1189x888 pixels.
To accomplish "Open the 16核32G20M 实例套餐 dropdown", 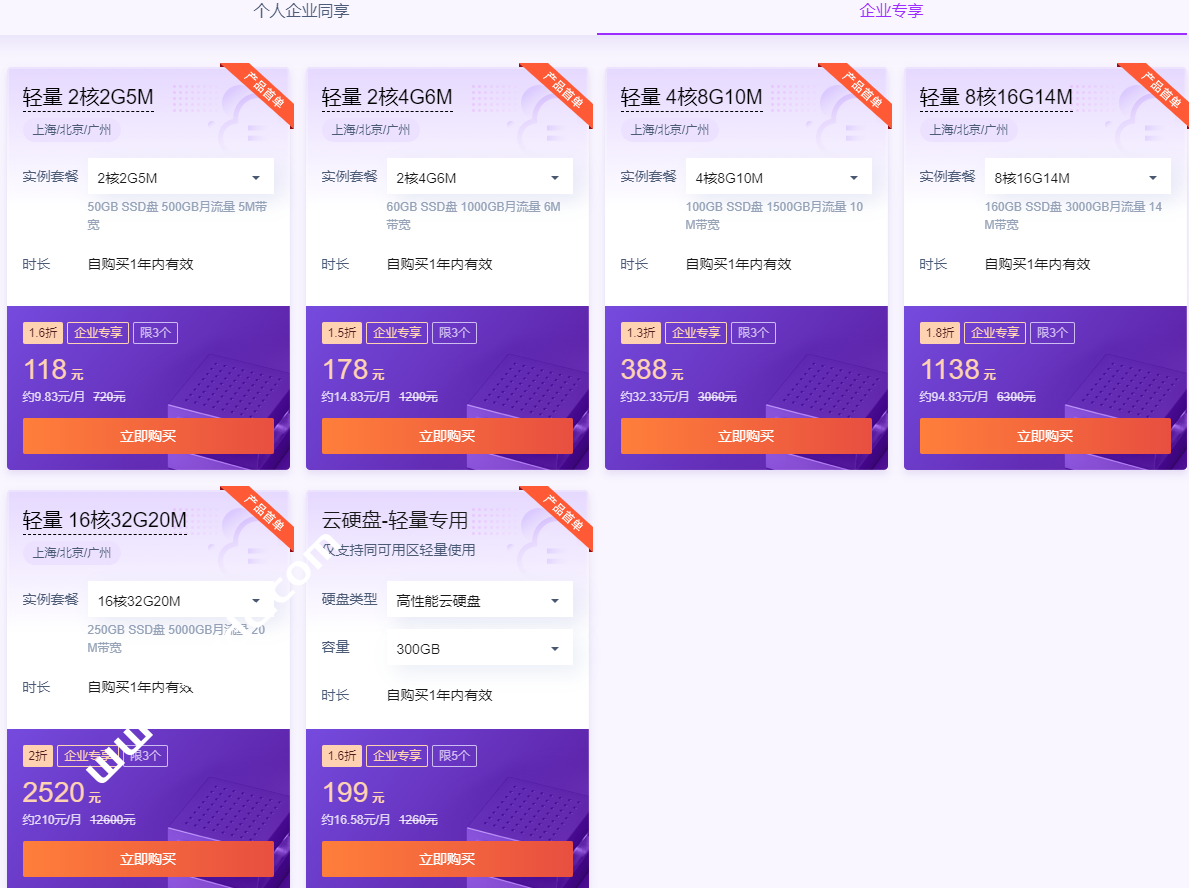I will coord(180,601).
